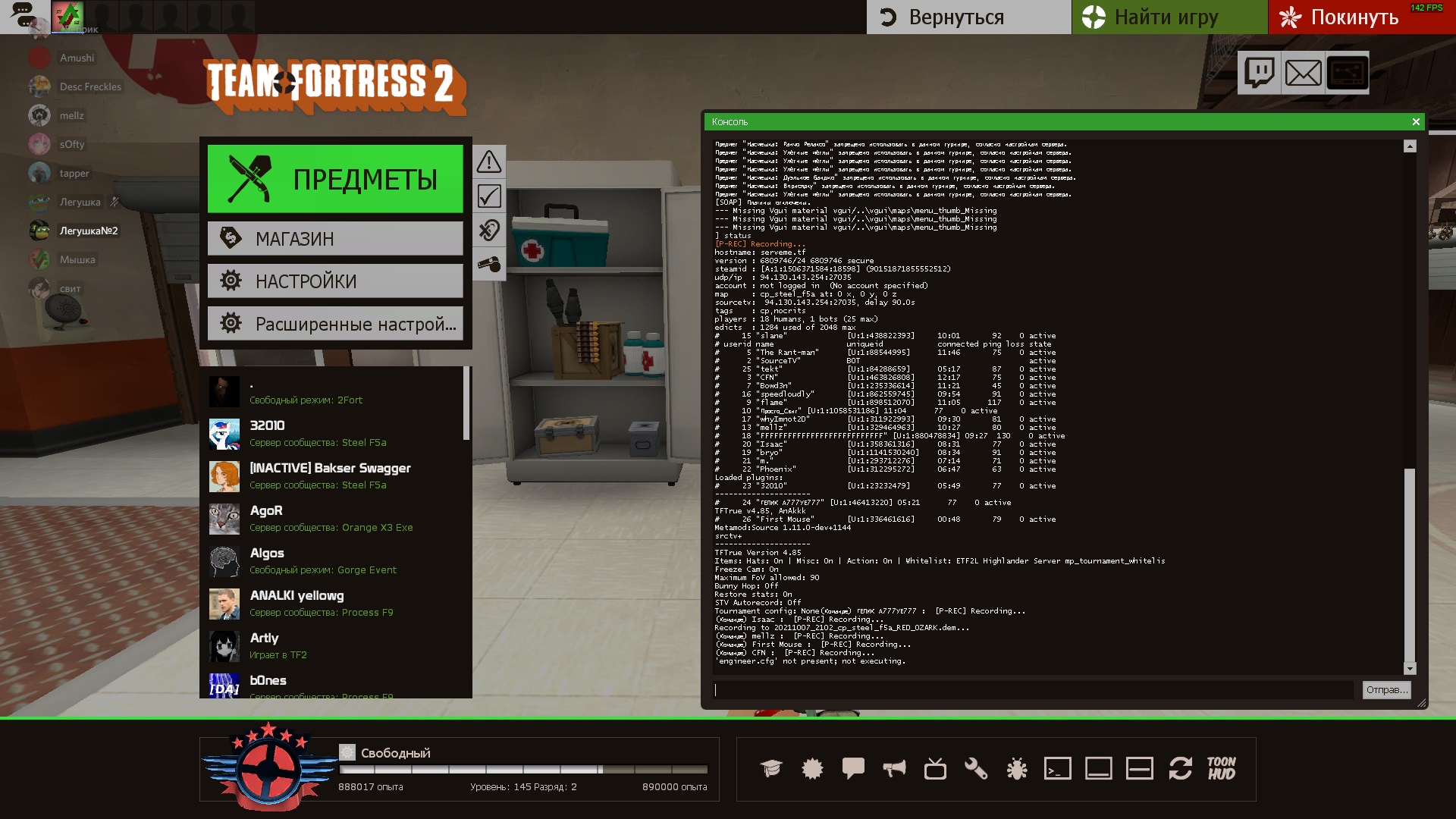Open Расширенные настройки advanced options
Image resolution: width=1456 pixels, height=819 pixels.
[x=335, y=324]
